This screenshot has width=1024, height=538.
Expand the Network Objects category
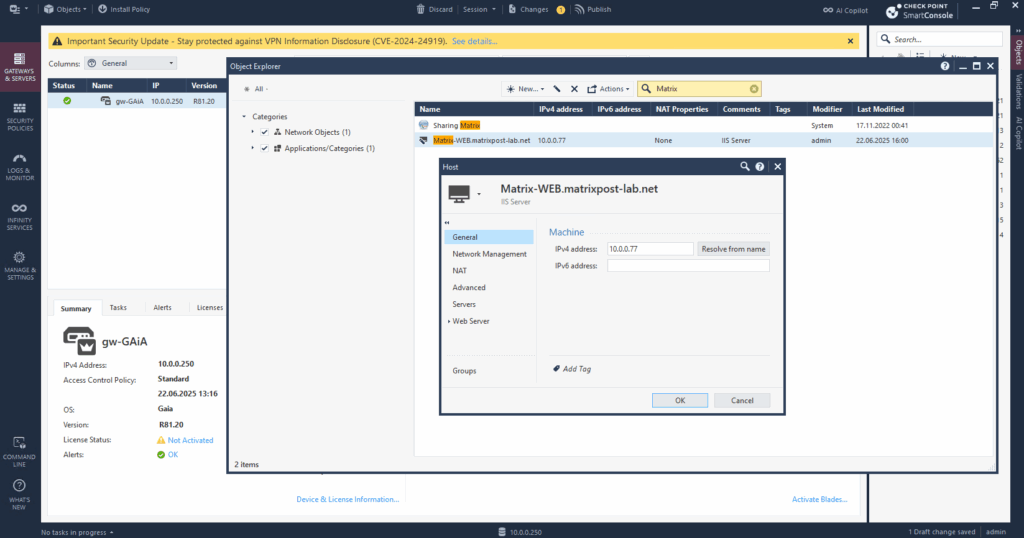pyautogui.click(x=253, y=132)
